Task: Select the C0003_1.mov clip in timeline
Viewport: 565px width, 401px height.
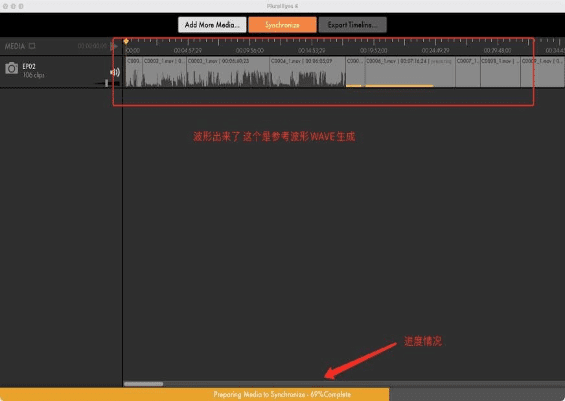Action: [x=228, y=72]
